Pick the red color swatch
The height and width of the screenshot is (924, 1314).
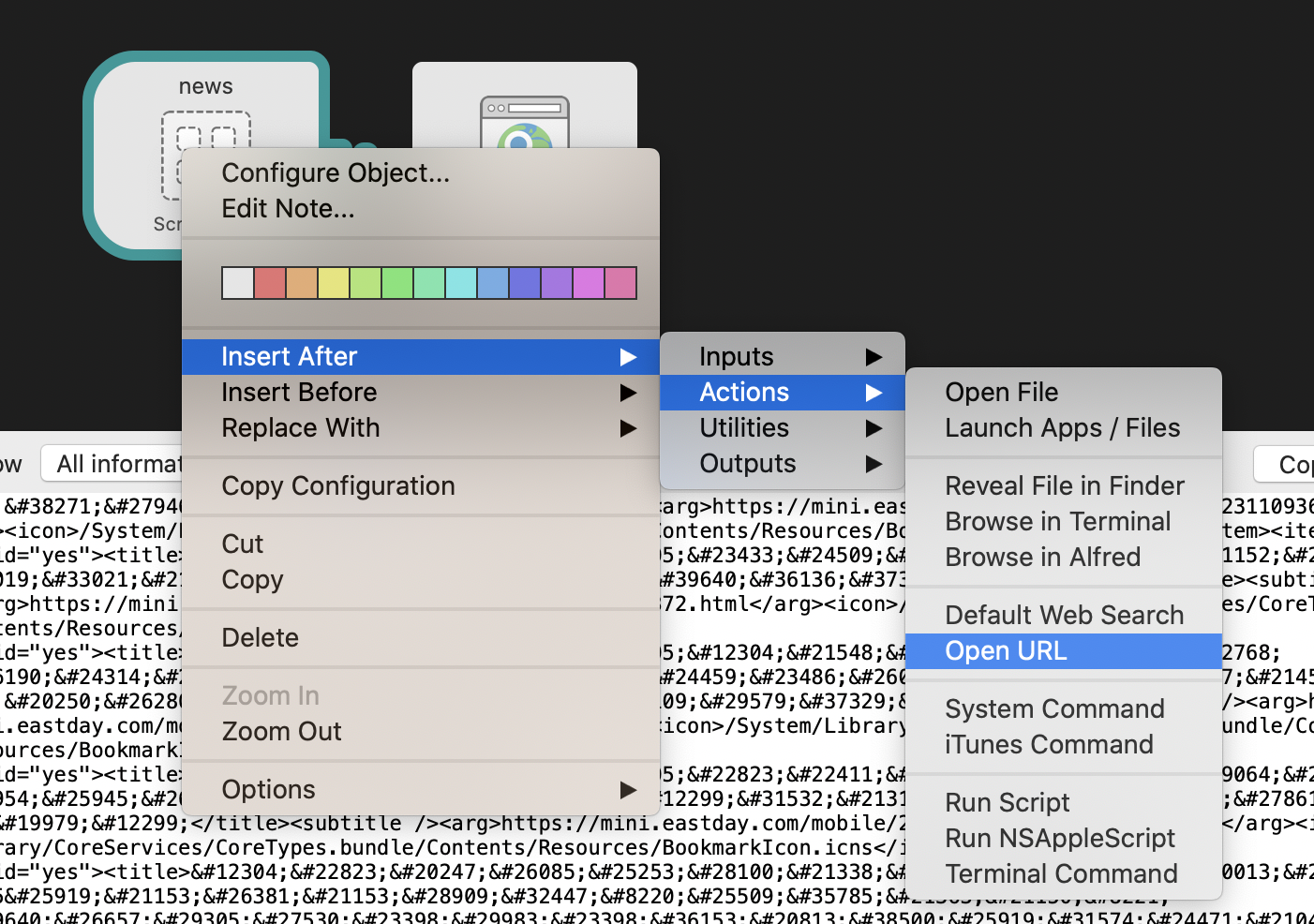(270, 283)
